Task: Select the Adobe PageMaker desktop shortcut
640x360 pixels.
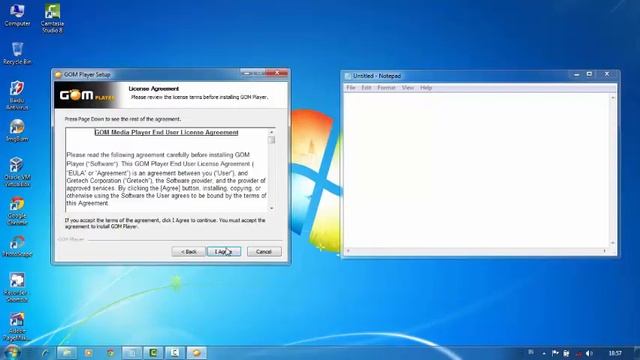Action: [x=17, y=327]
